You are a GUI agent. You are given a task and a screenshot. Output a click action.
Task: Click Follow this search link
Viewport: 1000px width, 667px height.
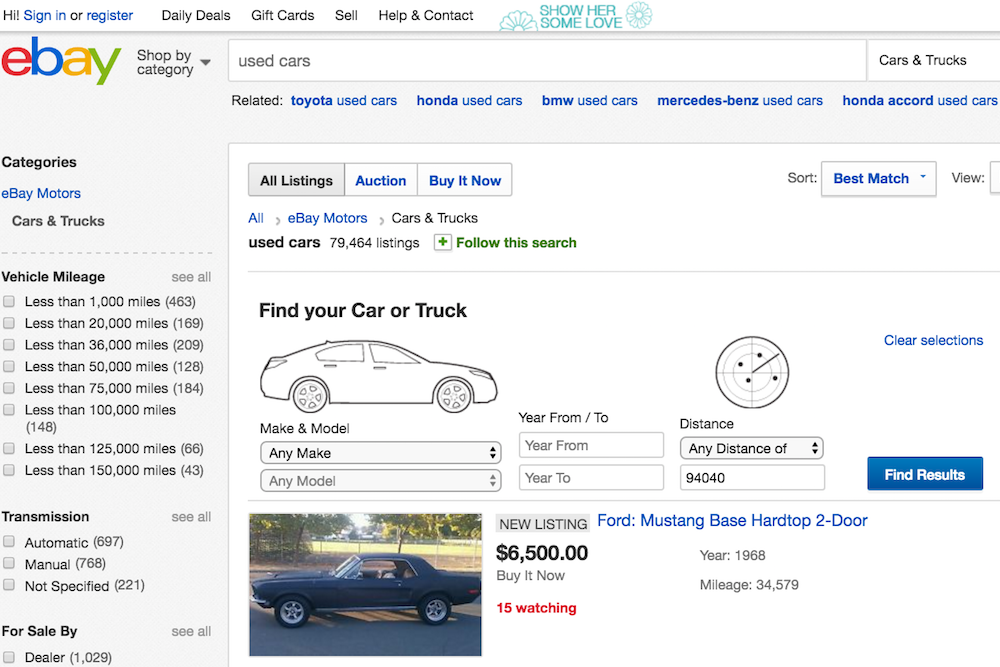(x=516, y=243)
